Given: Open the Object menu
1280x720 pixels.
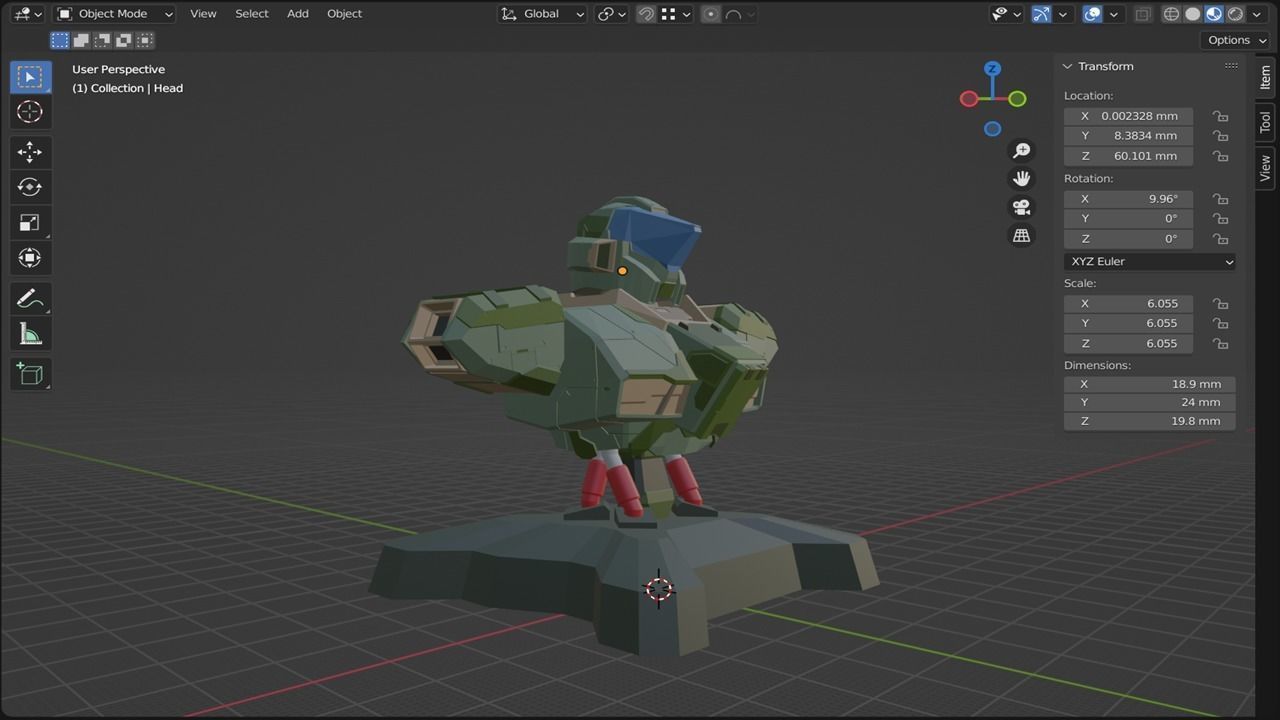Looking at the screenshot, I should click(344, 13).
